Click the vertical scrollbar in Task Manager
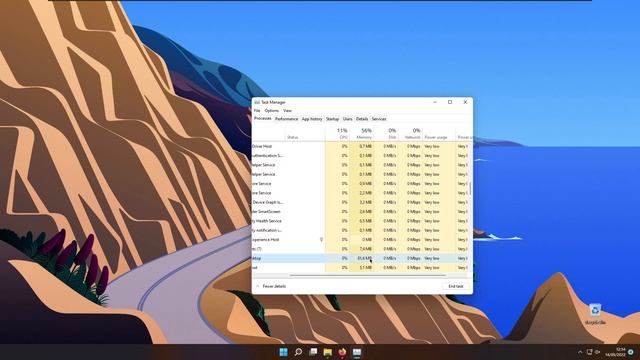Image resolution: width=640 pixels, height=360 pixels. point(471,188)
